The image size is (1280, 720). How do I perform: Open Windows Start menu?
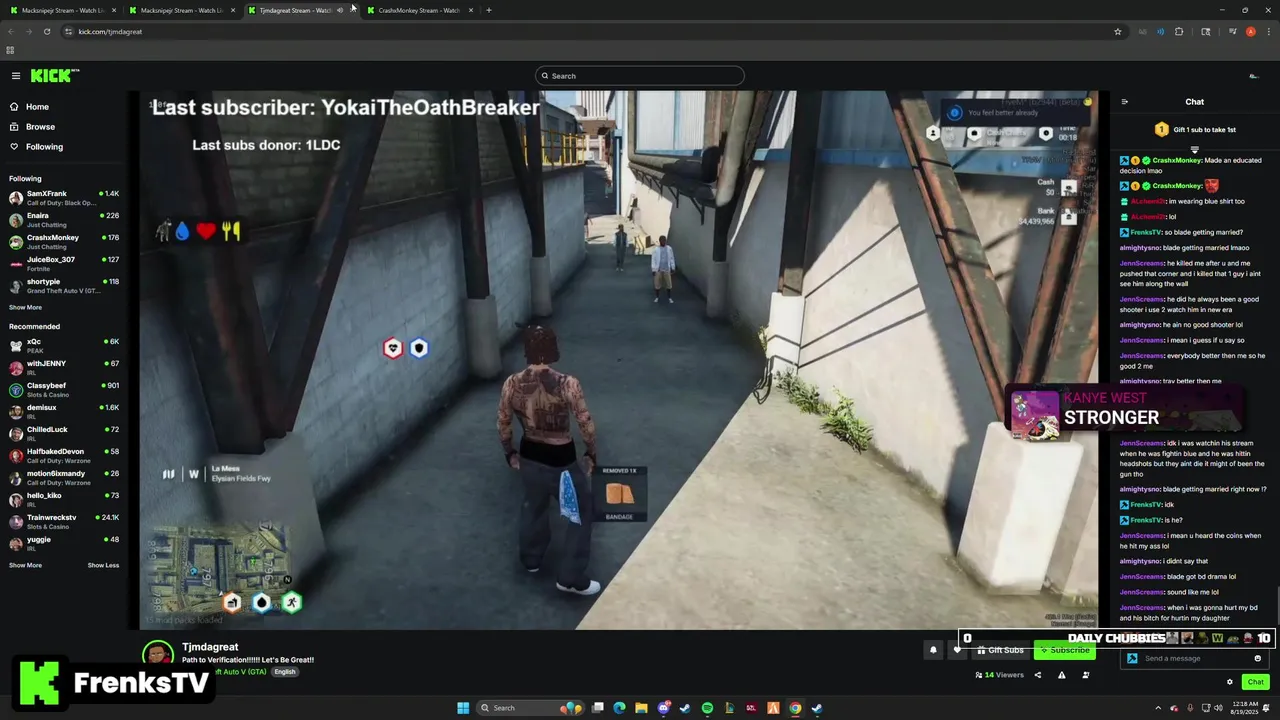pos(463,708)
